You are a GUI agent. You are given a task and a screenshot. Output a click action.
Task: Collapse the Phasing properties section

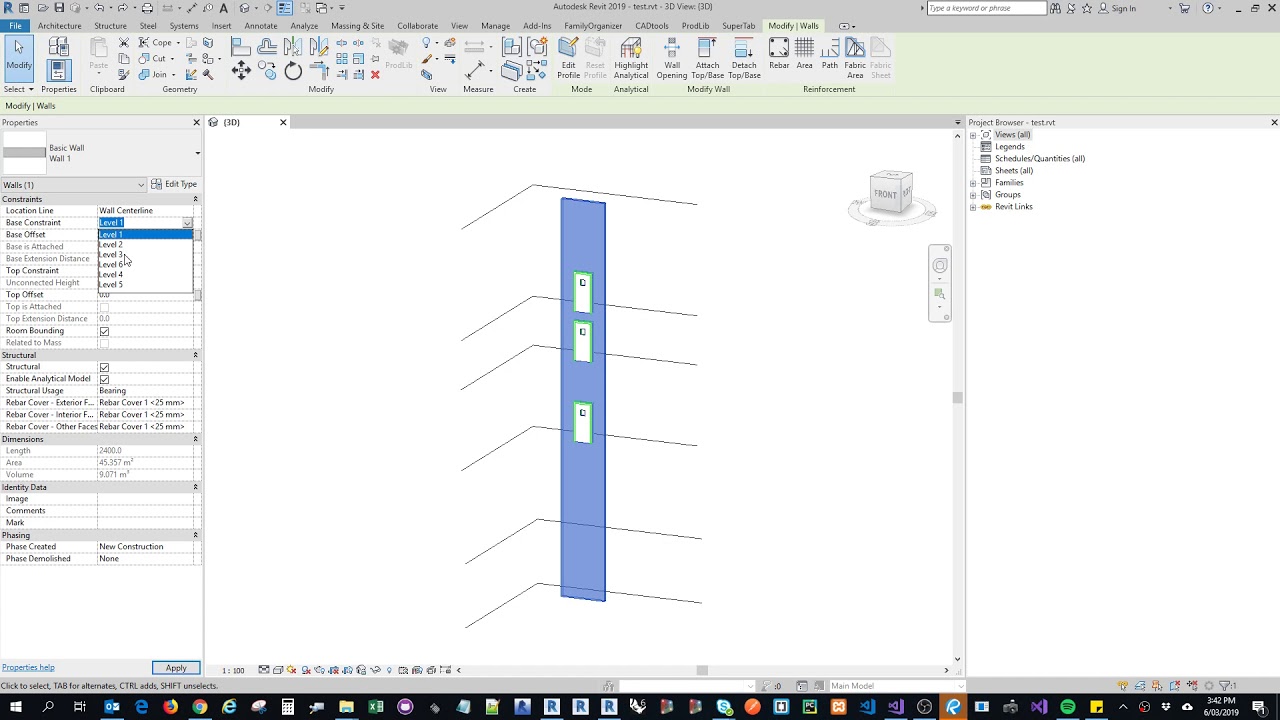pos(195,535)
